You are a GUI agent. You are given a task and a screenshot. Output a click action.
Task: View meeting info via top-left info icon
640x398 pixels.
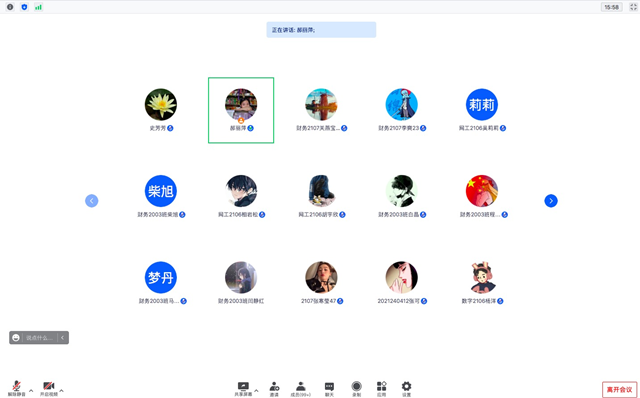(10, 7)
